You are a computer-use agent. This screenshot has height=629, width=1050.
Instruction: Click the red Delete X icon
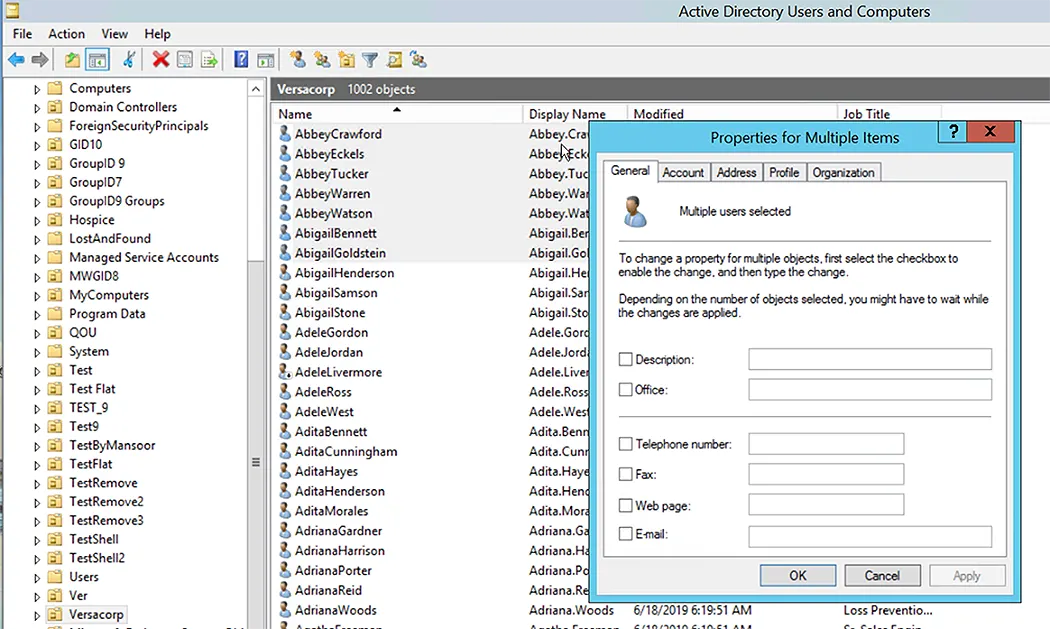click(161, 60)
